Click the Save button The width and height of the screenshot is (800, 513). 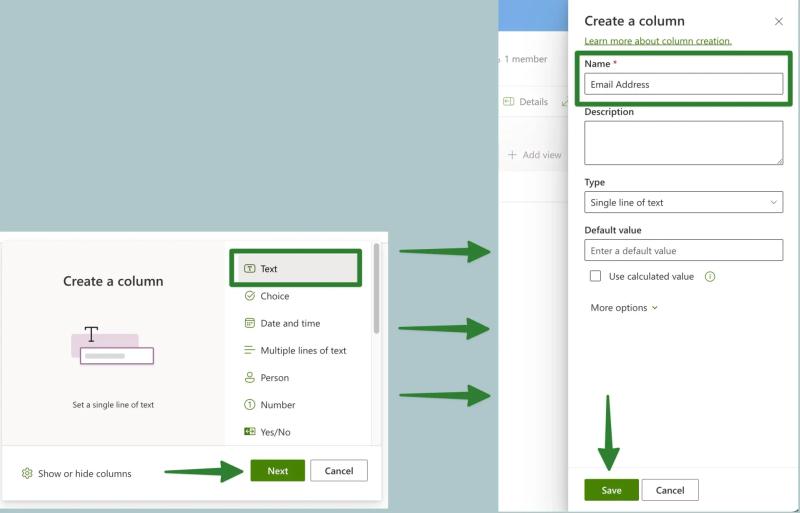611,490
